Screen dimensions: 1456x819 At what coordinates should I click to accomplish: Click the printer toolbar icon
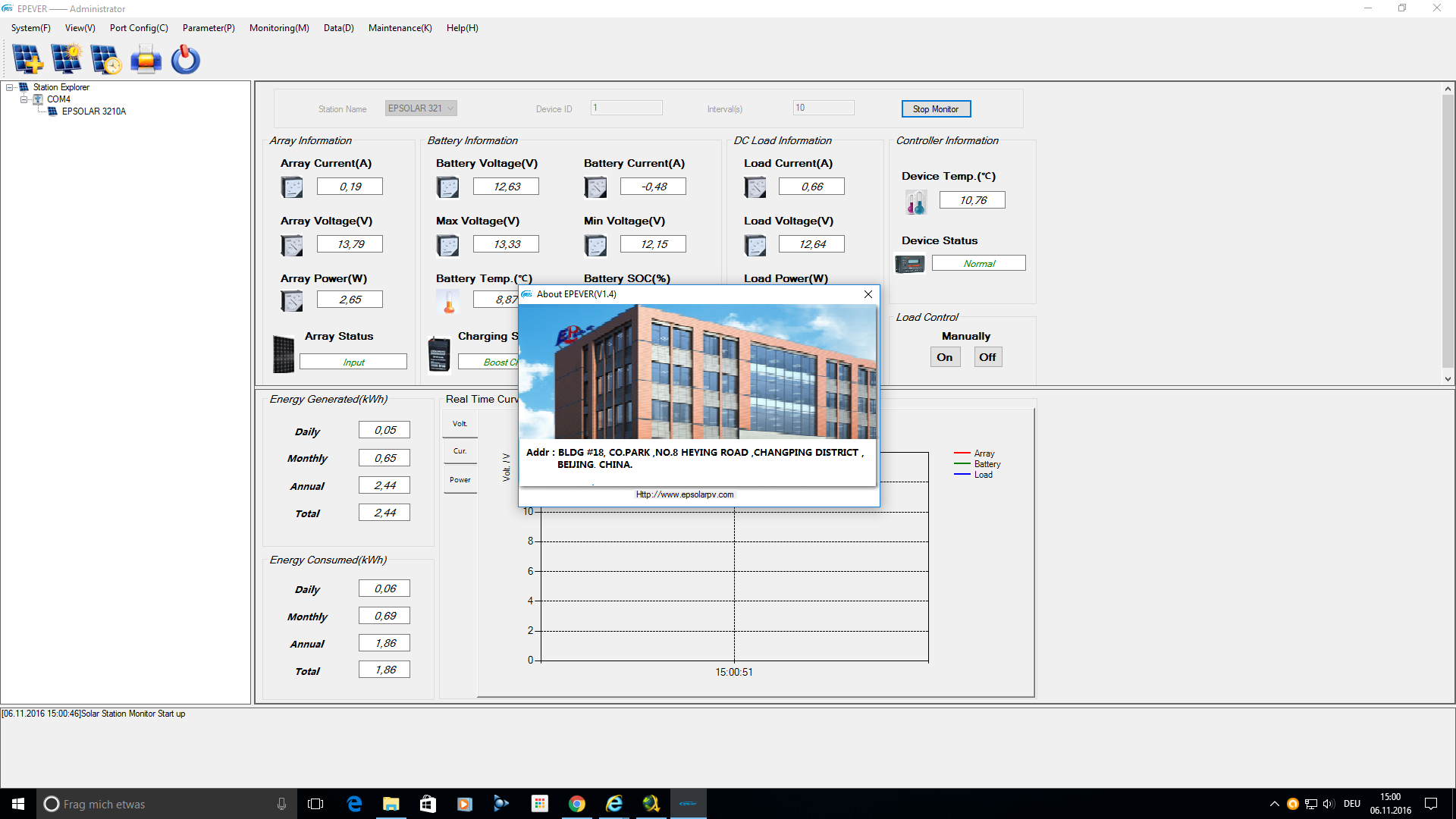(146, 59)
